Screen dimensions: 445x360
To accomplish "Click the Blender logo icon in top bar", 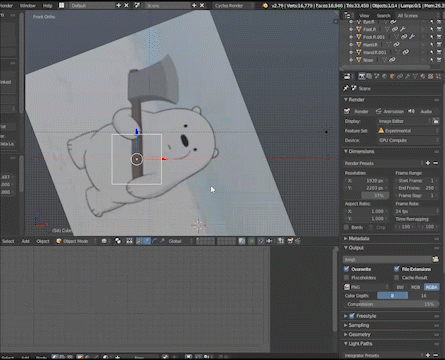I will point(265,5).
